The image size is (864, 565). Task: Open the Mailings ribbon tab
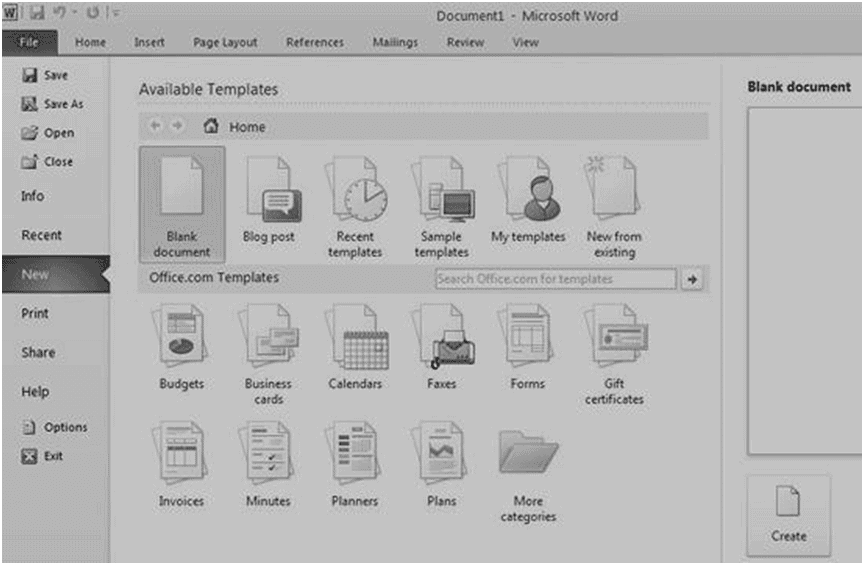pos(395,43)
